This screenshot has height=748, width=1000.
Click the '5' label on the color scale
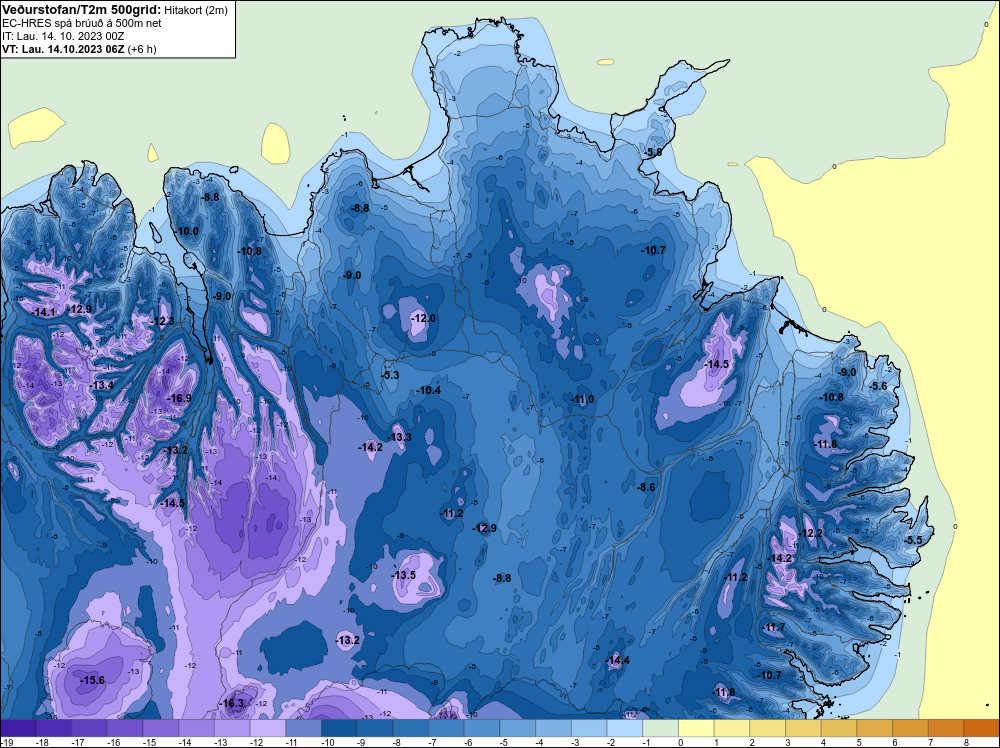point(859,742)
